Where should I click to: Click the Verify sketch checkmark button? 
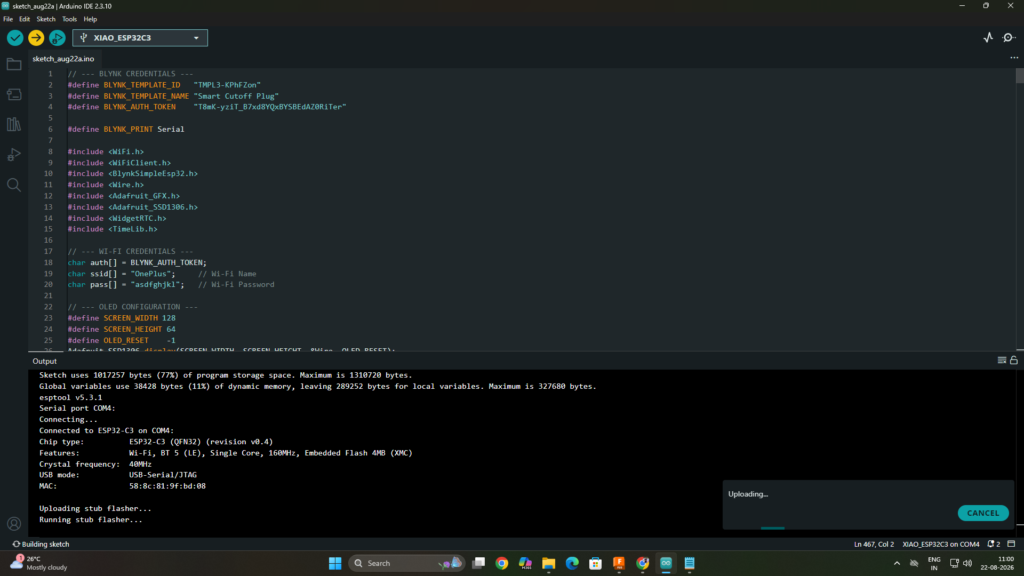click(14, 38)
